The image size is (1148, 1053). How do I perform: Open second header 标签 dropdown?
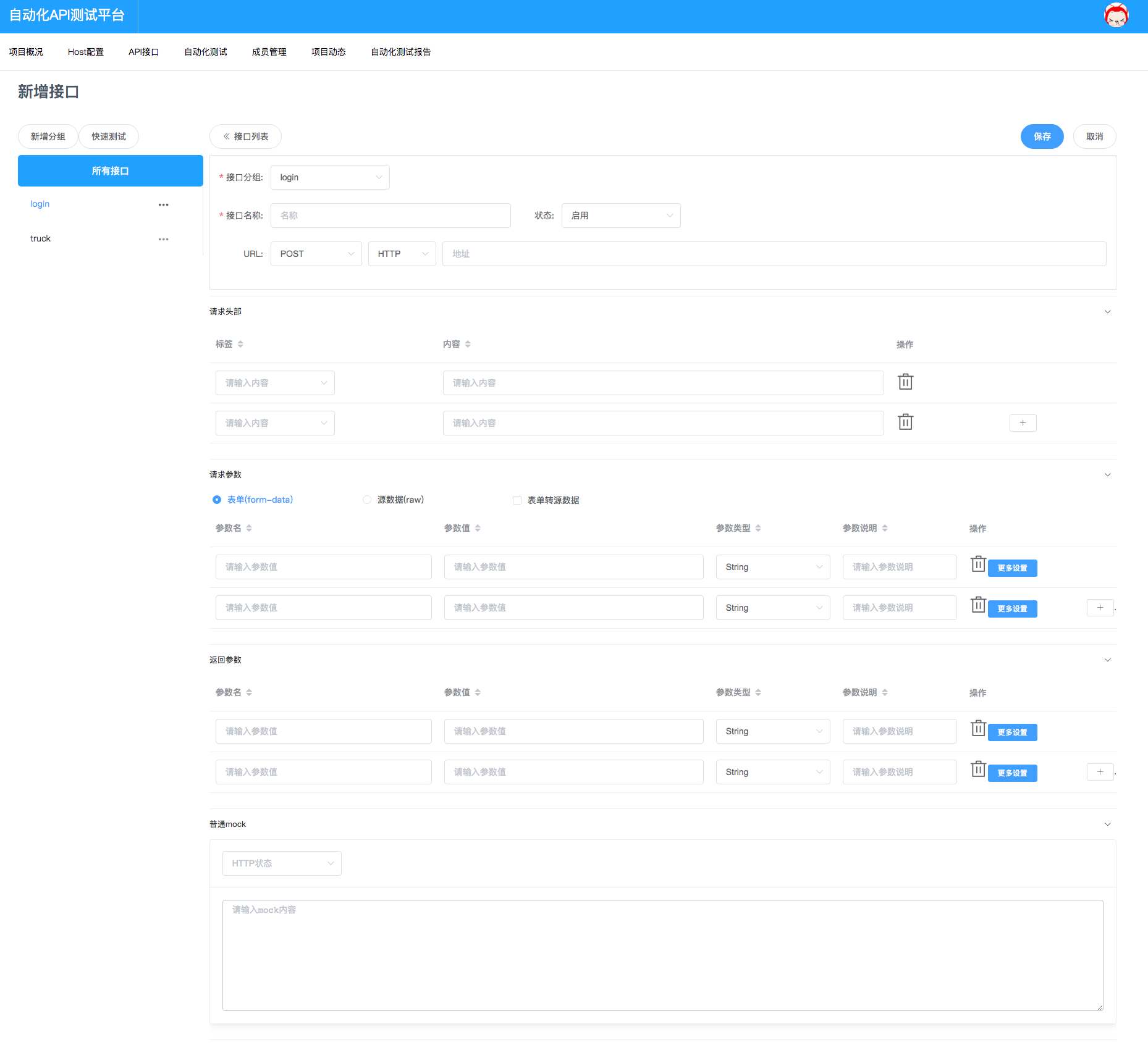[275, 423]
